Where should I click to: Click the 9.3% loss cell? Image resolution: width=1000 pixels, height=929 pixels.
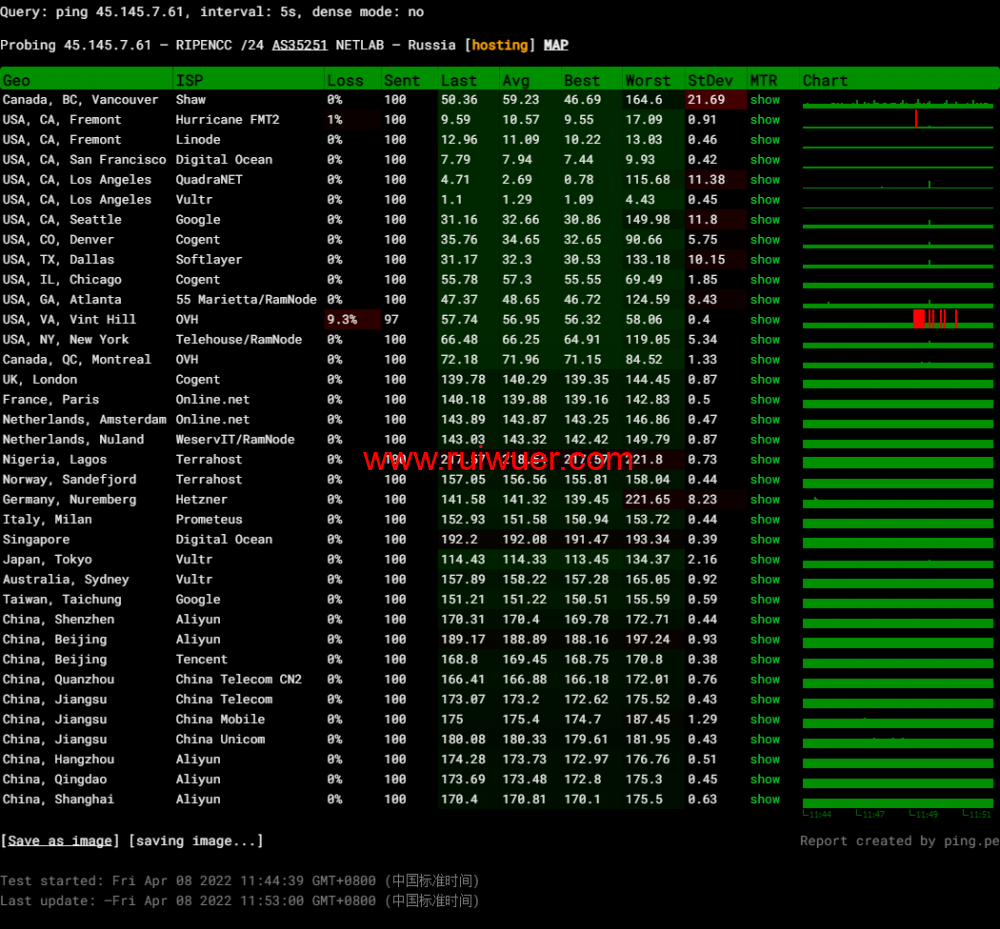tap(341, 320)
